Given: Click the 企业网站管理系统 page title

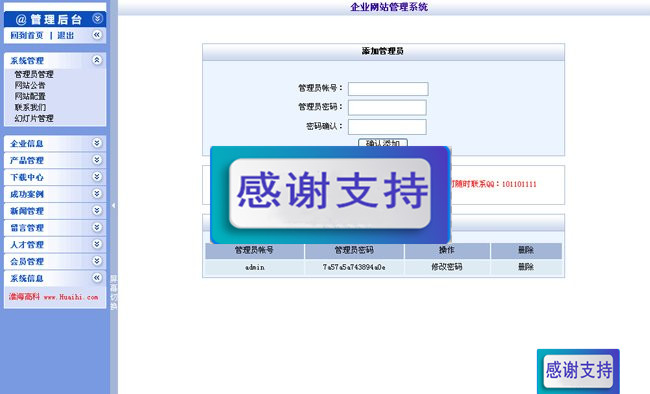Looking at the screenshot, I should [389, 7].
